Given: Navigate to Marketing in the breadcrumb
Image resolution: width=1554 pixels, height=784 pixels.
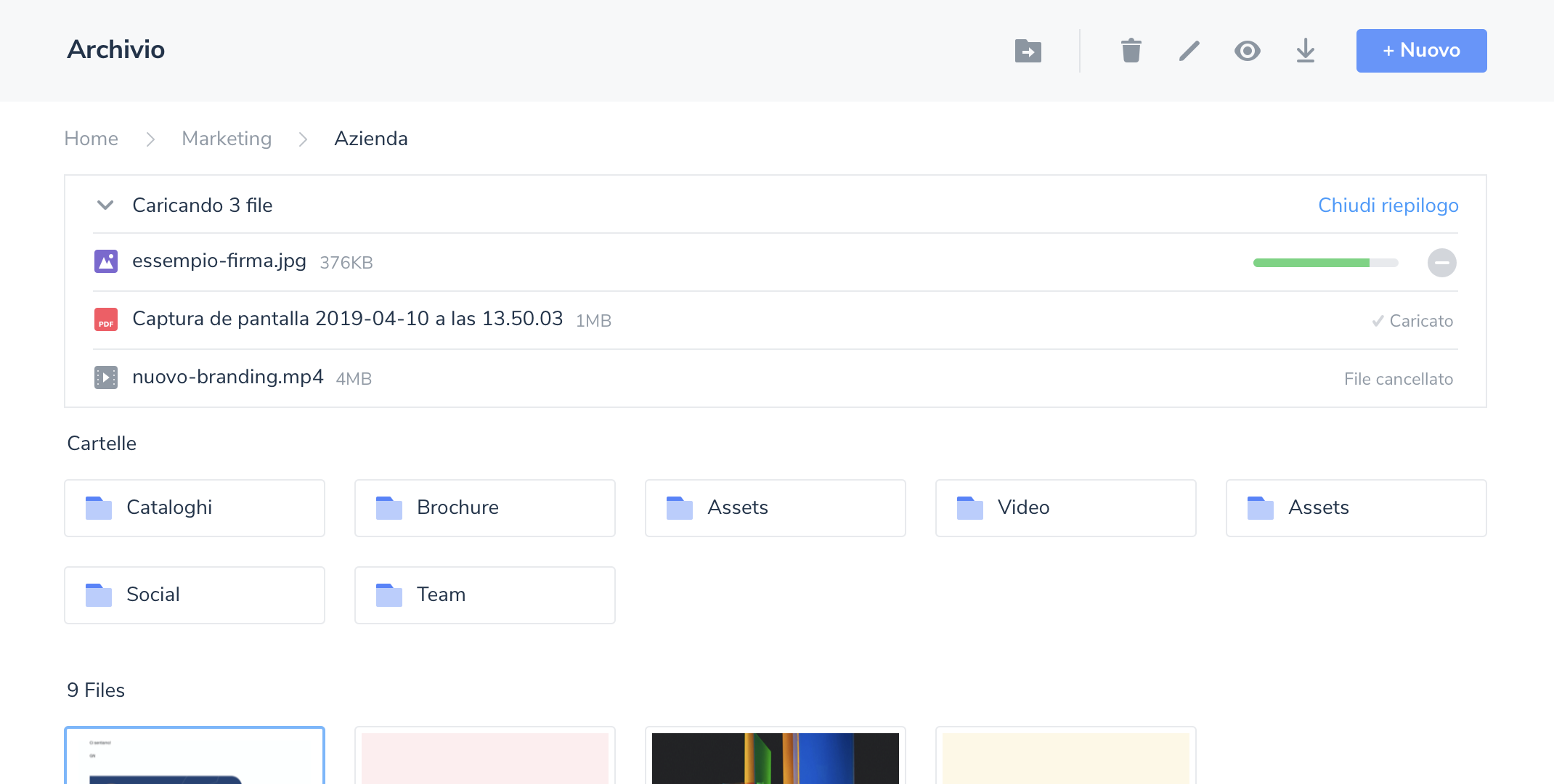Looking at the screenshot, I should [227, 139].
